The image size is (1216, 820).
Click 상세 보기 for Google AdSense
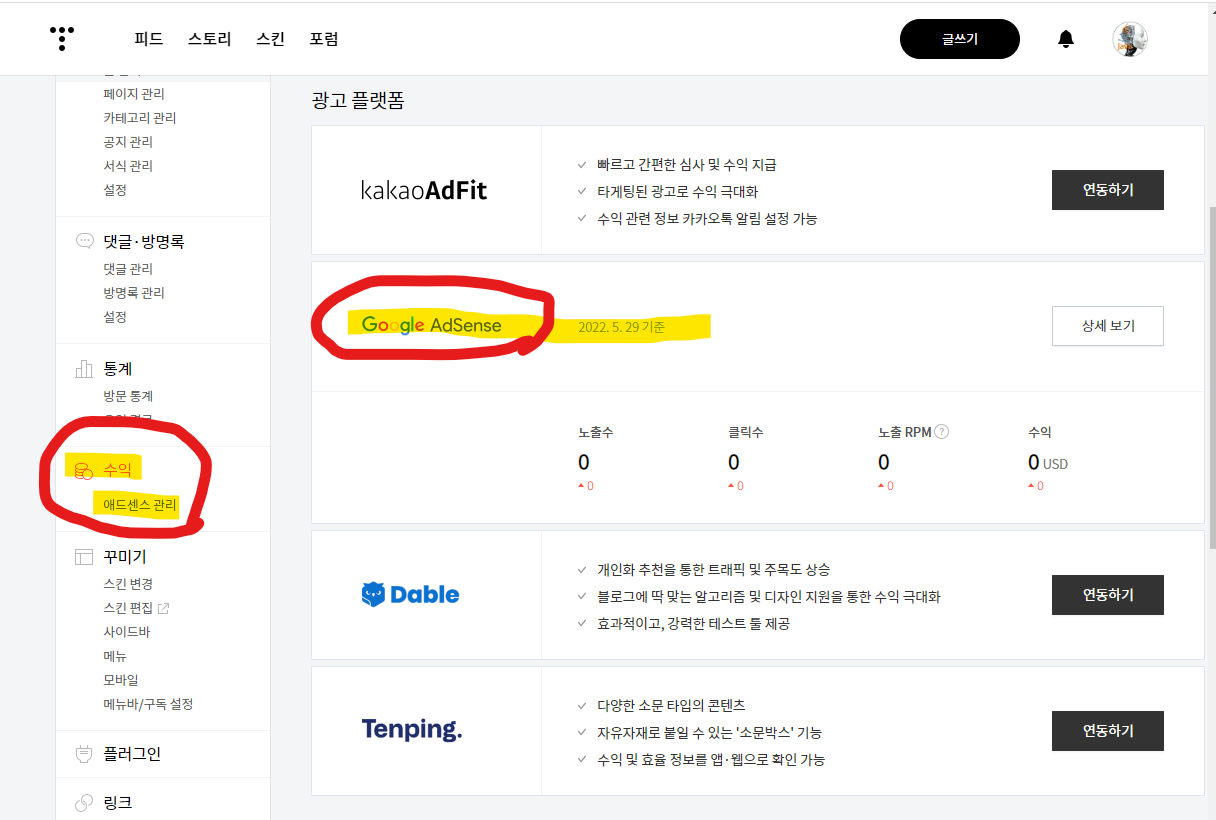(x=1108, y=326)
